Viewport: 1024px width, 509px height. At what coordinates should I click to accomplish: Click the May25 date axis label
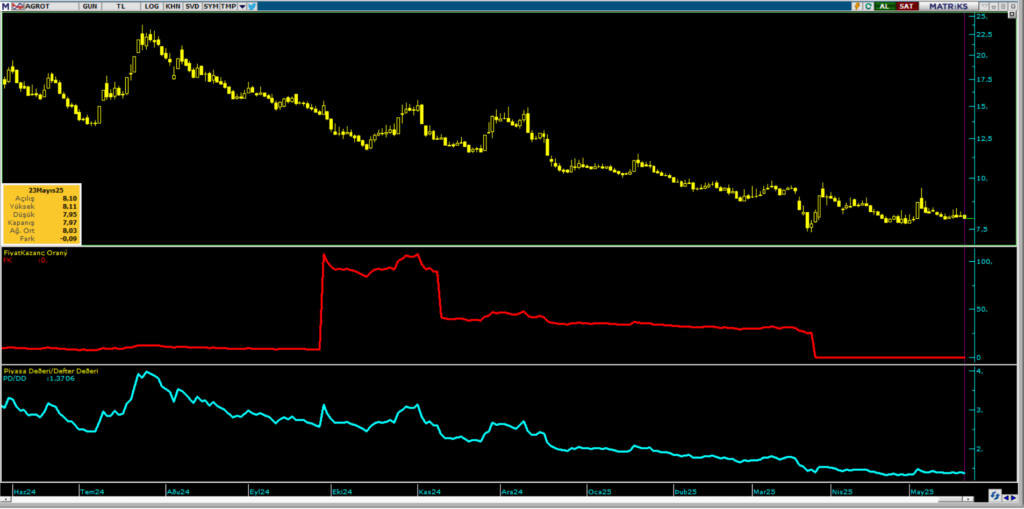[921, 491]
